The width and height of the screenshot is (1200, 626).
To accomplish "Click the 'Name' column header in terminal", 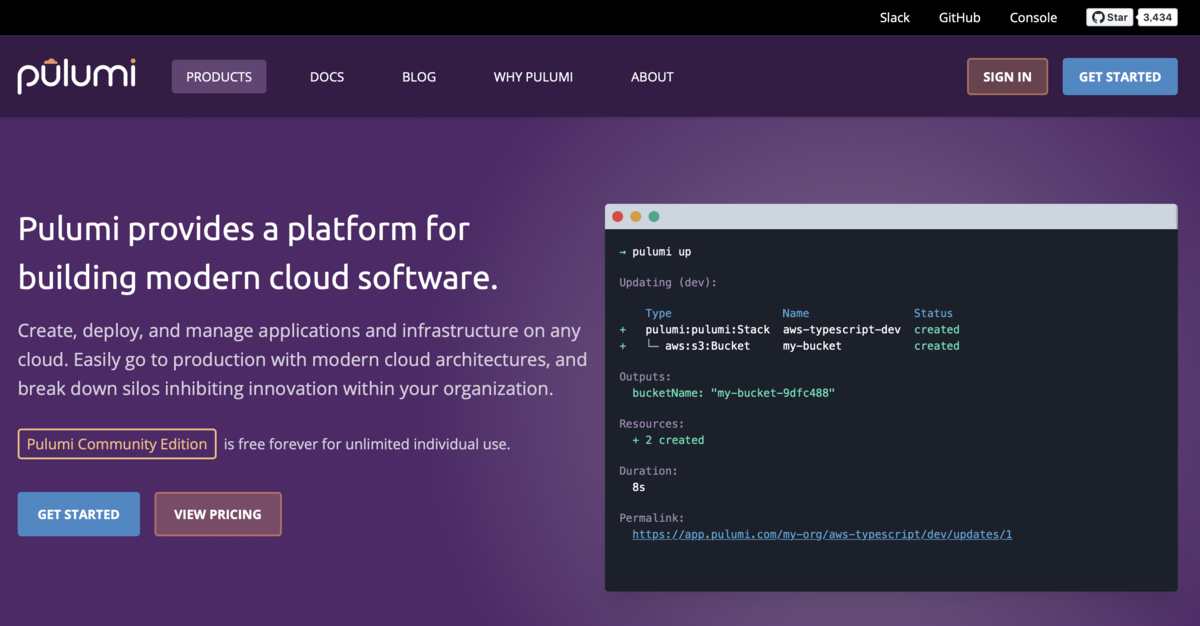I will [x=796, y=313].
